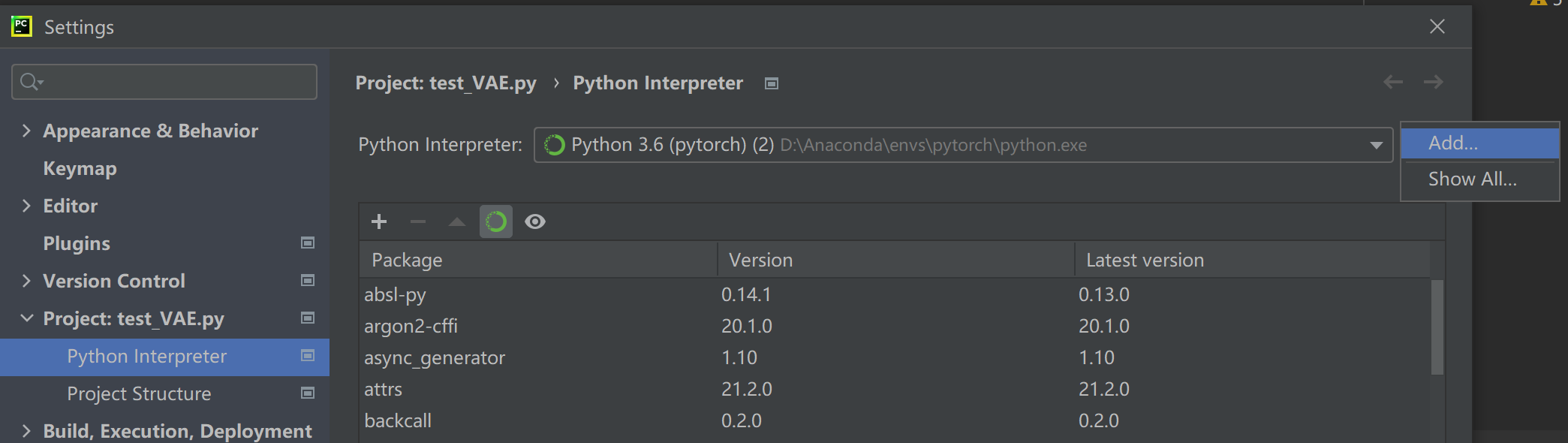Image resolution: width=1568 pixels, height=443 pixels.
Task: Expand the Editor settings section
Action: tap(27, 206)
